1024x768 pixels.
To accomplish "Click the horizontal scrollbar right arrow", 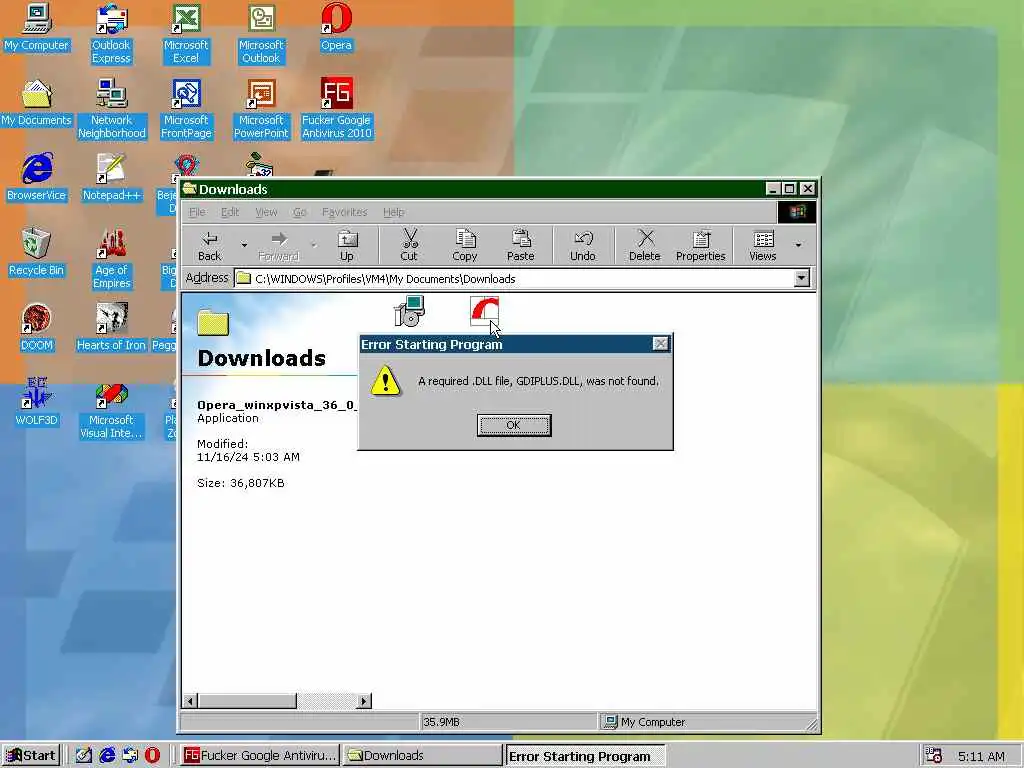I will click(x=364, y=701).
